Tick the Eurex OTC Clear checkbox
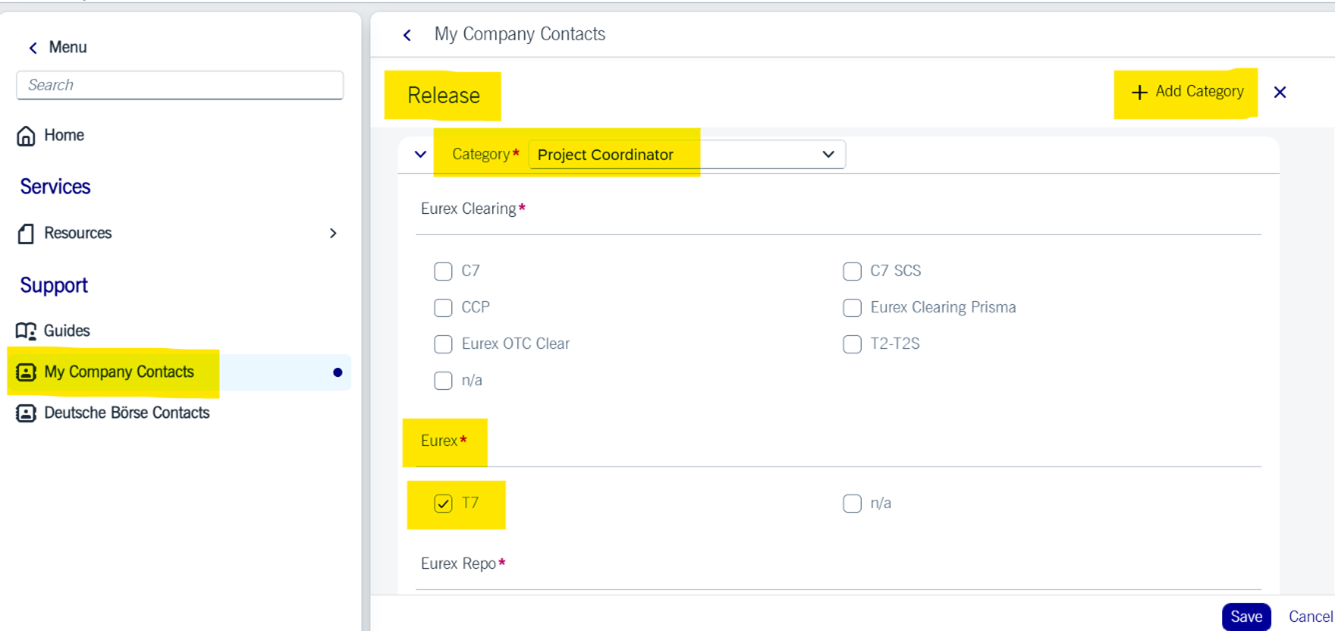The image size is (1335, 631). [x=443, y=344]
